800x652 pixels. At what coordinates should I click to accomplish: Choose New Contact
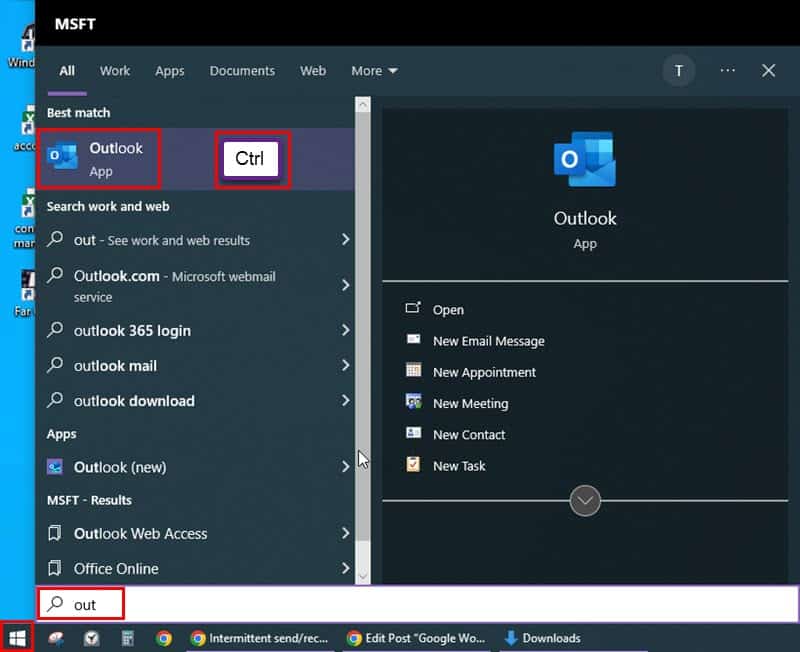(469, 435)
